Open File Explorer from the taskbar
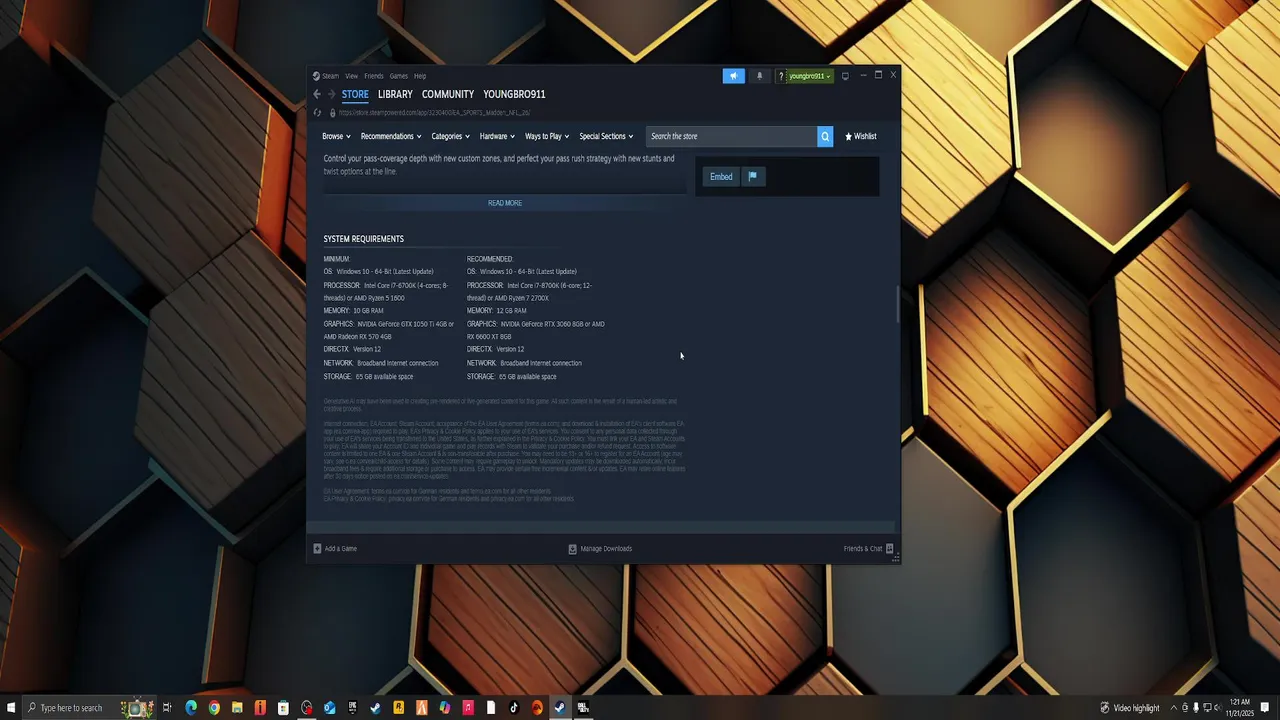 237,708
